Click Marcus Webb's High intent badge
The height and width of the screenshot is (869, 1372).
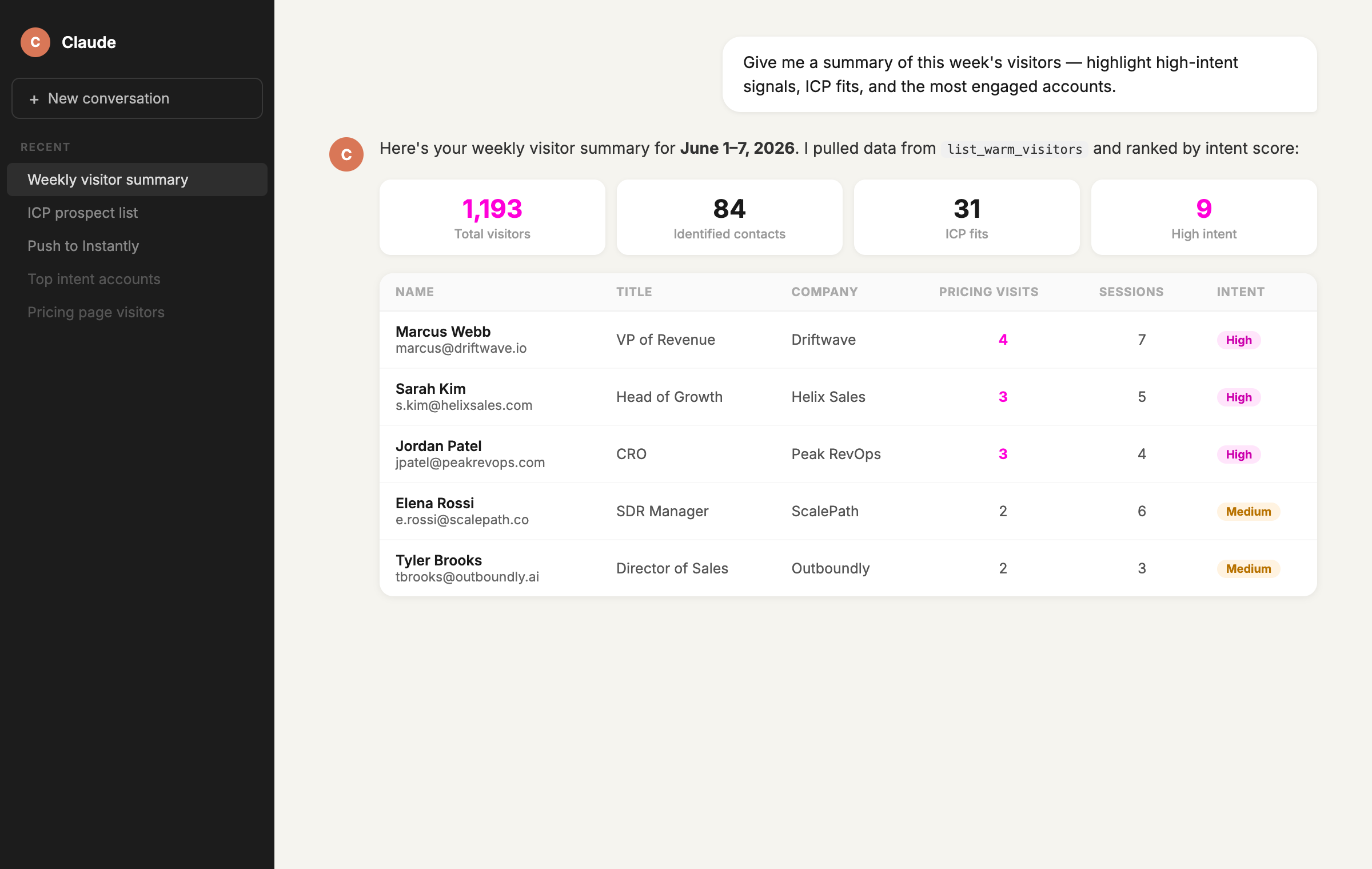[1239, 340]
